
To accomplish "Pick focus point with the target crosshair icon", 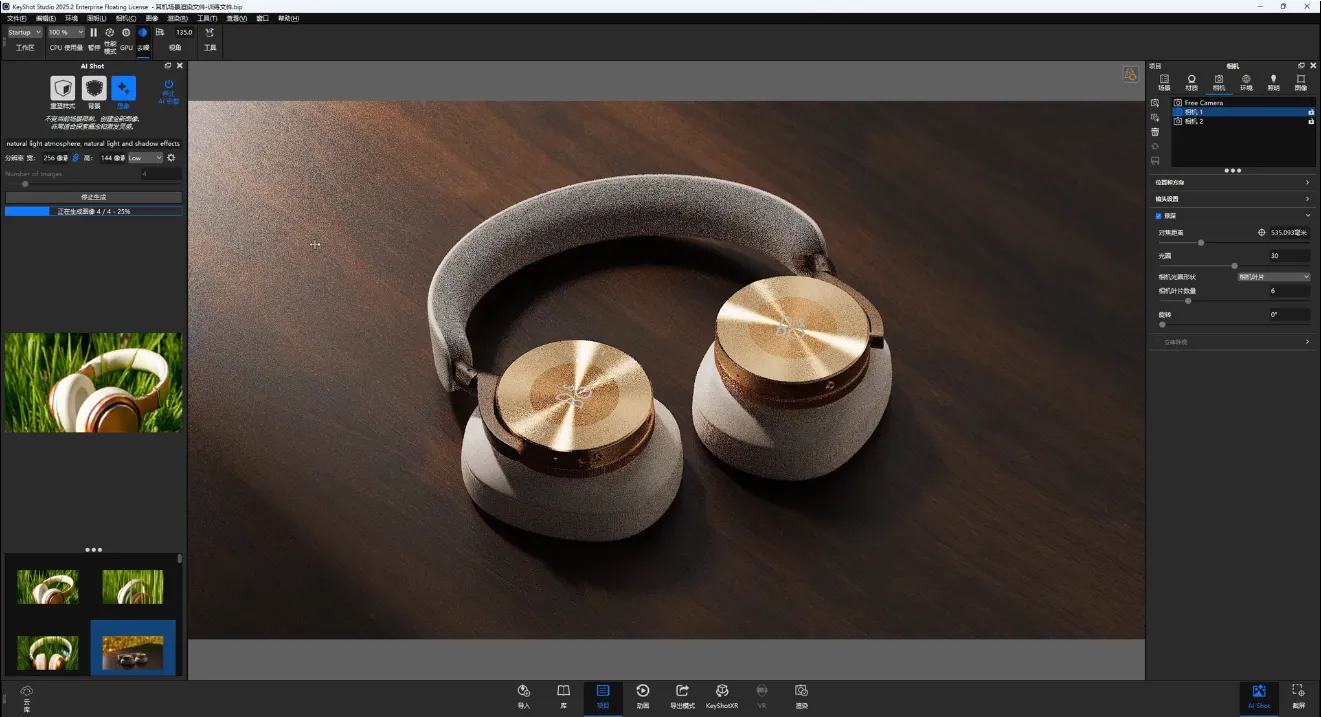I will pyautogui.click(x=1261, y=233).
